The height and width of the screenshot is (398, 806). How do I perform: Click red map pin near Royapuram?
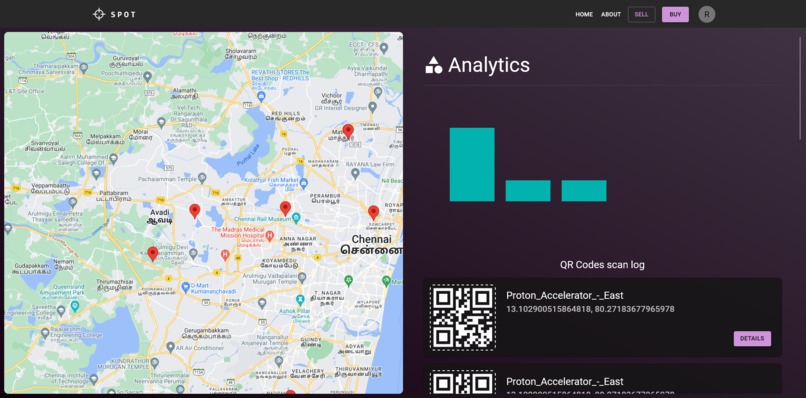374,213
